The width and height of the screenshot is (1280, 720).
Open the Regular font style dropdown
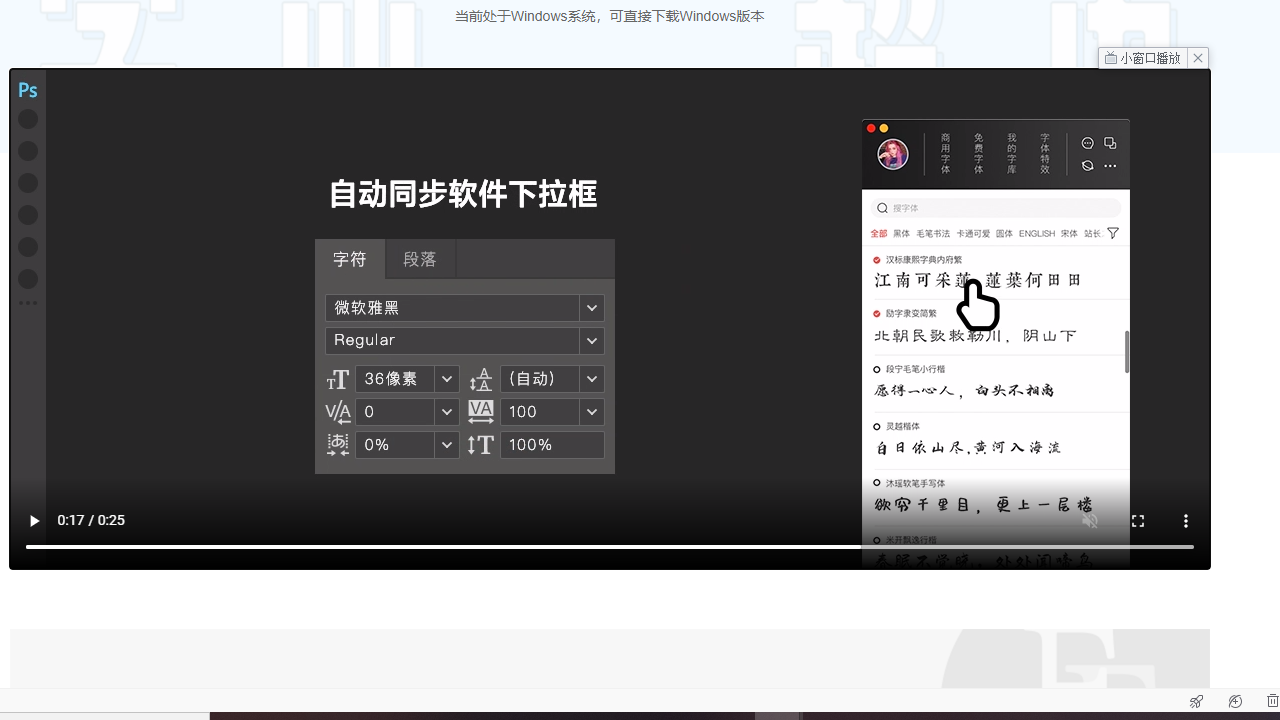[591, 340]
